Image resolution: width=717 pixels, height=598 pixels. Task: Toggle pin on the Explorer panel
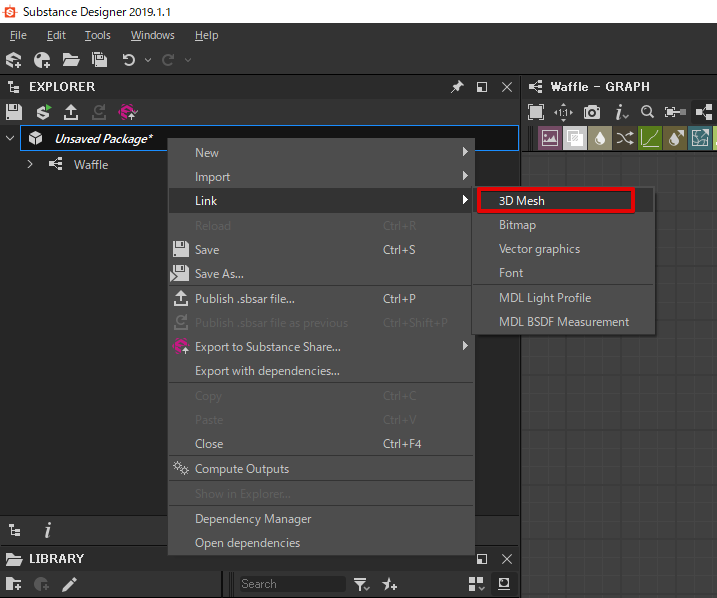click(457, 87)
